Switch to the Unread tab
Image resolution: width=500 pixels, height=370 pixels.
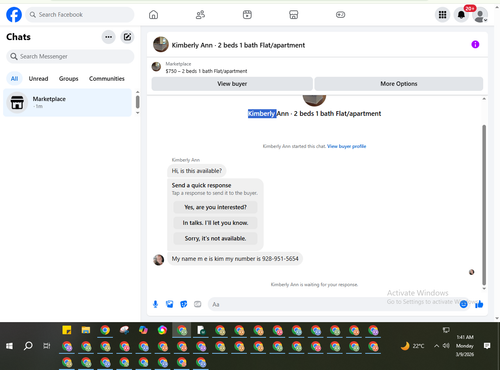[x=38, y=79]
